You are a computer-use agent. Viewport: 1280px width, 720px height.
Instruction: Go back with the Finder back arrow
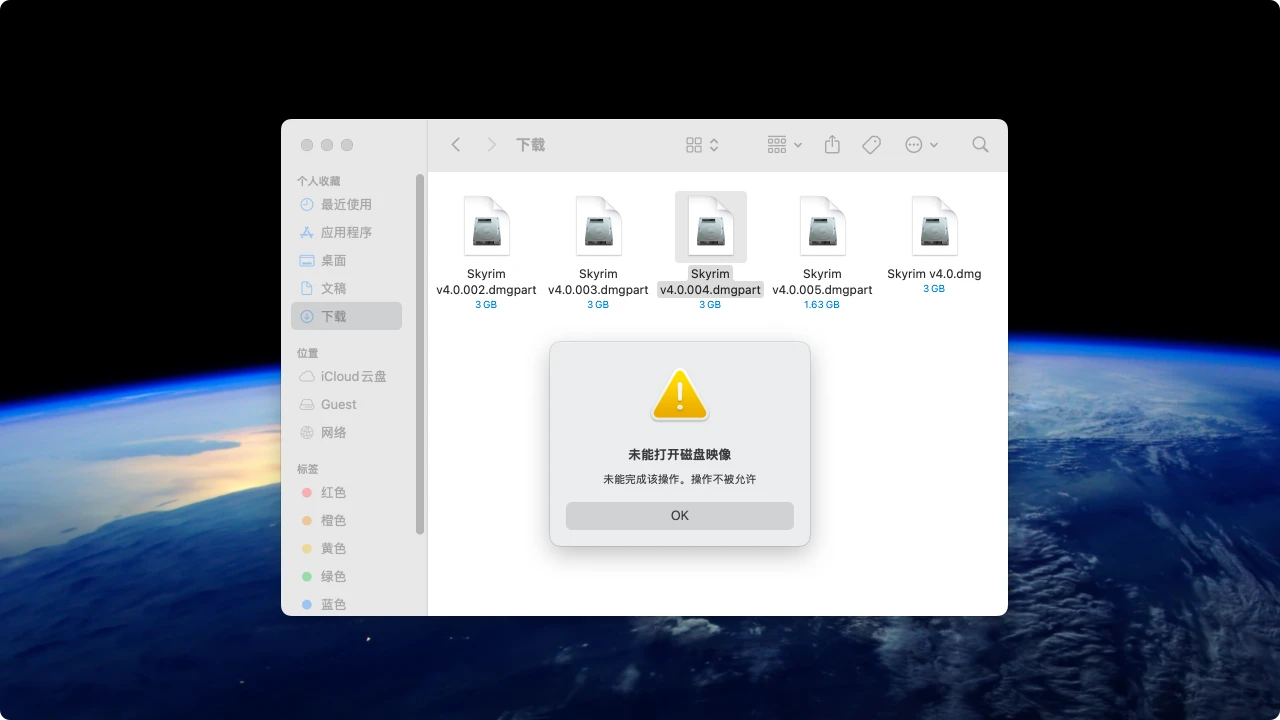click(456, 145)
